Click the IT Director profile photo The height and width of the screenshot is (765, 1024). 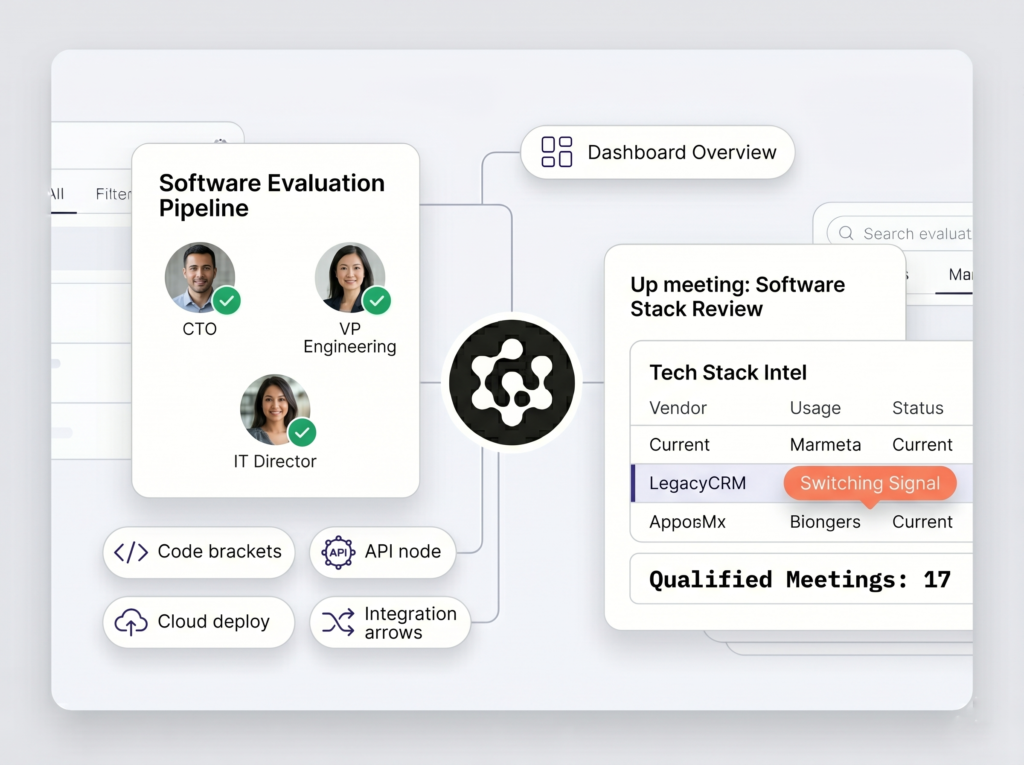(x=275, y=409)
